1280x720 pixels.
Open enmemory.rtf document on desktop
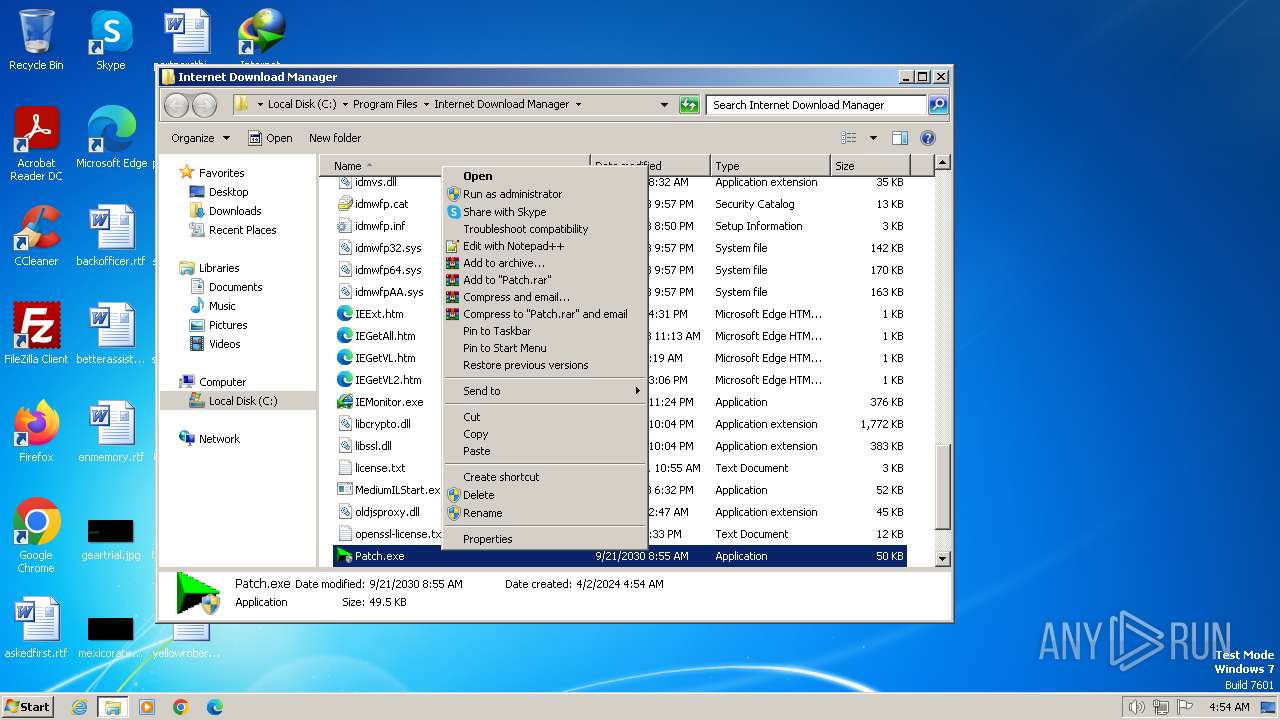(x=111, y=431)
